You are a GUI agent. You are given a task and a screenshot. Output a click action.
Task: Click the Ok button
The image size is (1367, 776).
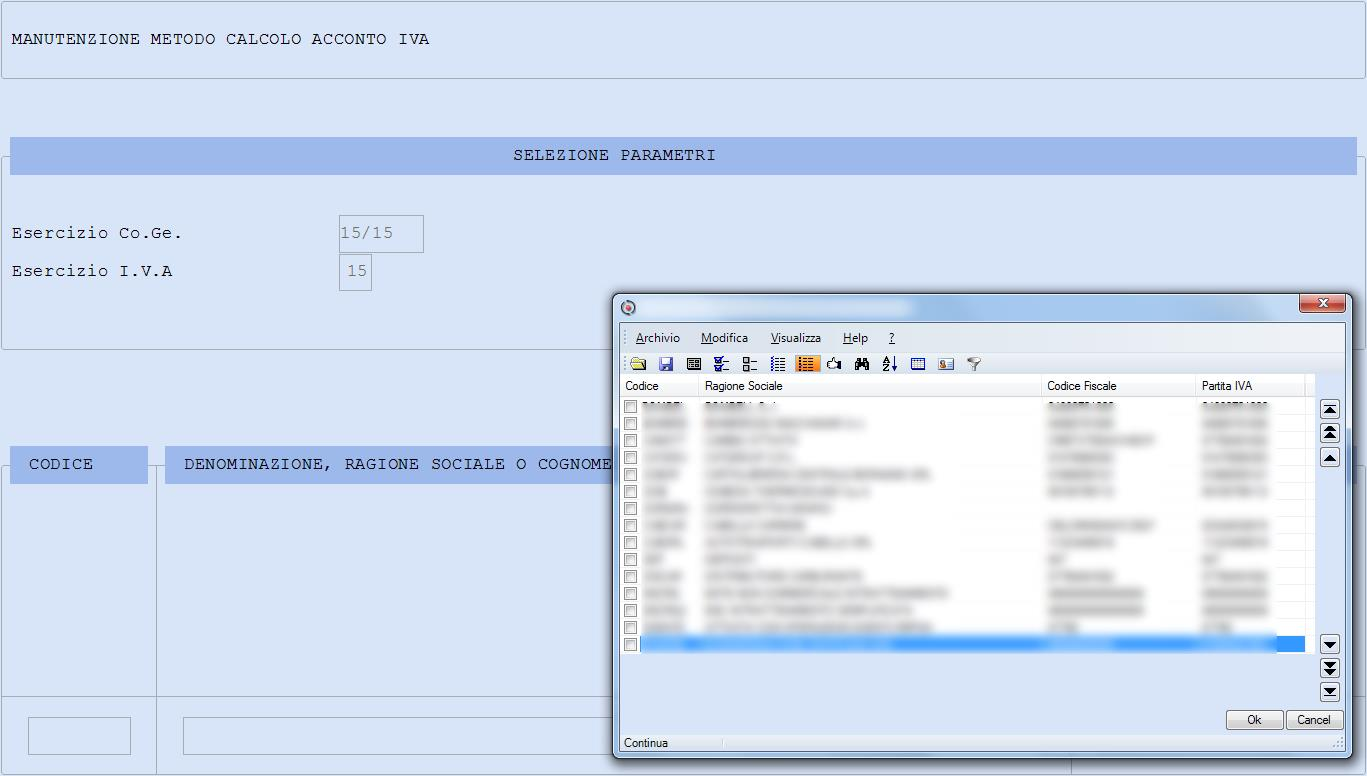[x=1254, y=720]
